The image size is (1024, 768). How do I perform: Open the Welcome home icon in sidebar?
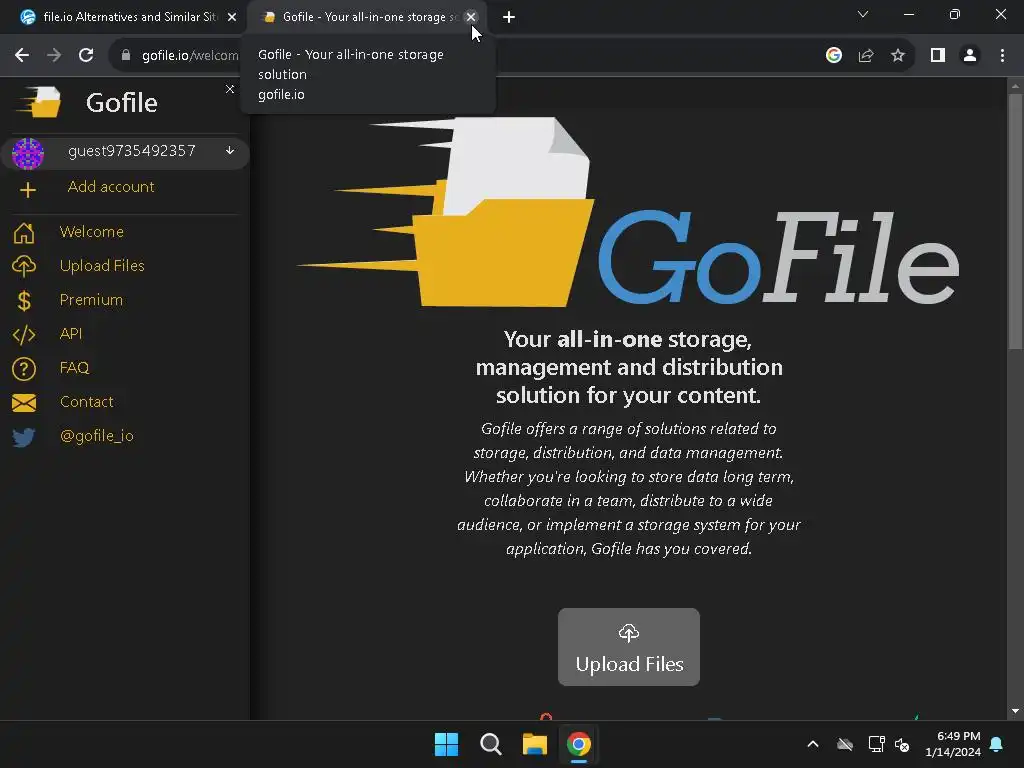[x=24, y=232]
